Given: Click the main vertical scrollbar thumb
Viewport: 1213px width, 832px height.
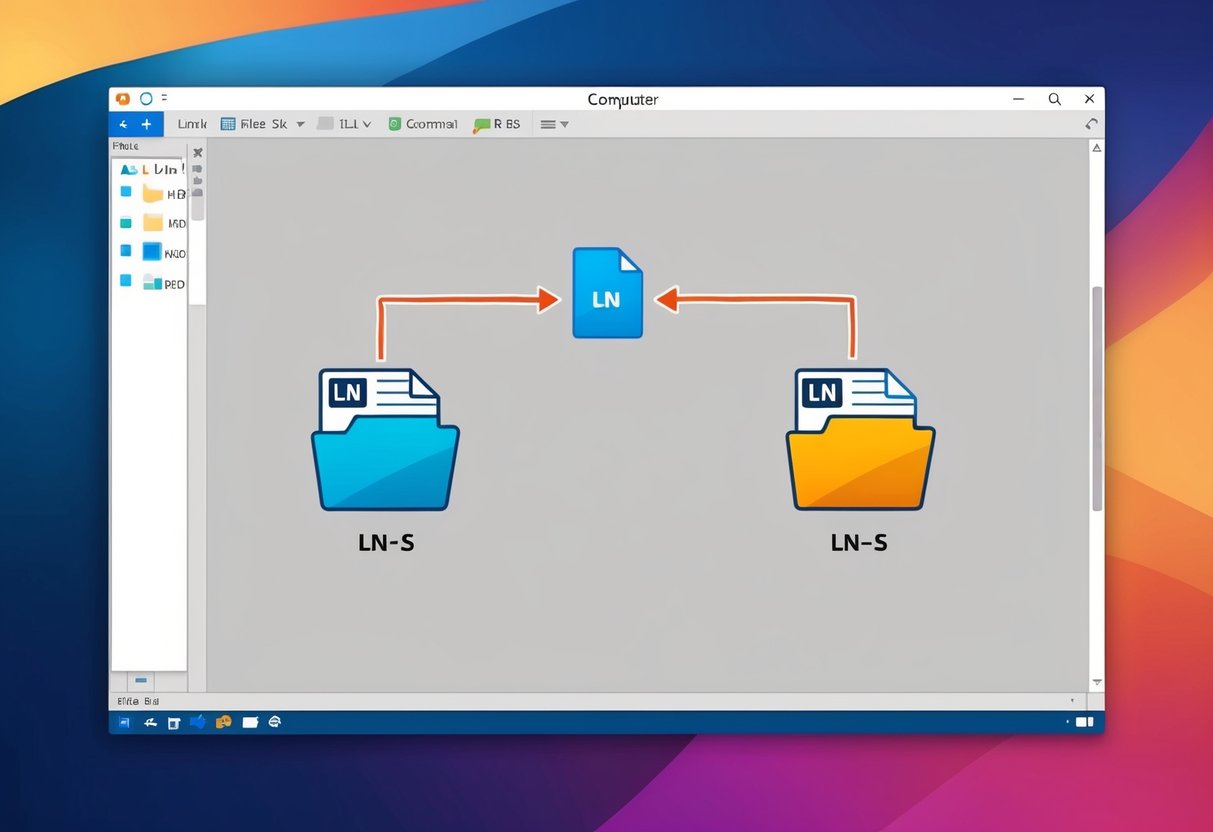Looking at the screenshot, I should (1096, 400).
